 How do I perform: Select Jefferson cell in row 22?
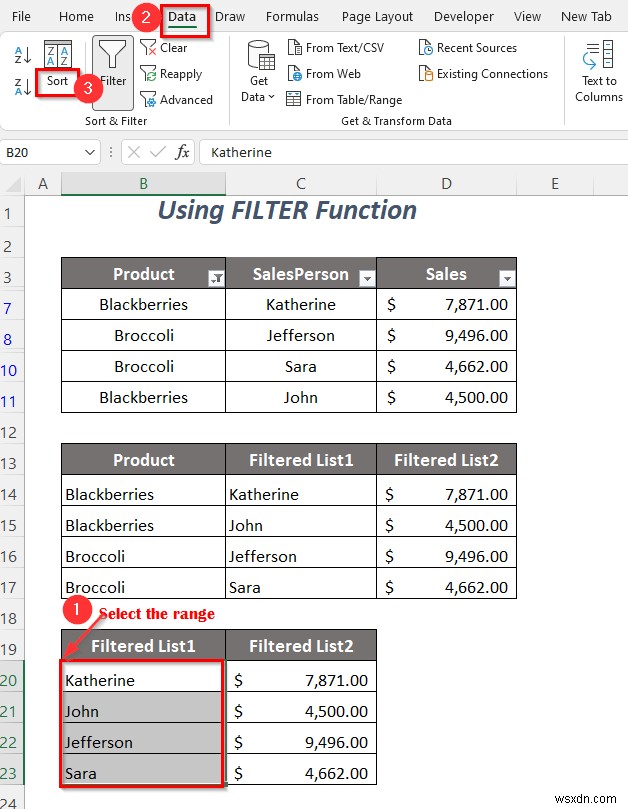(x=143, y=738)
